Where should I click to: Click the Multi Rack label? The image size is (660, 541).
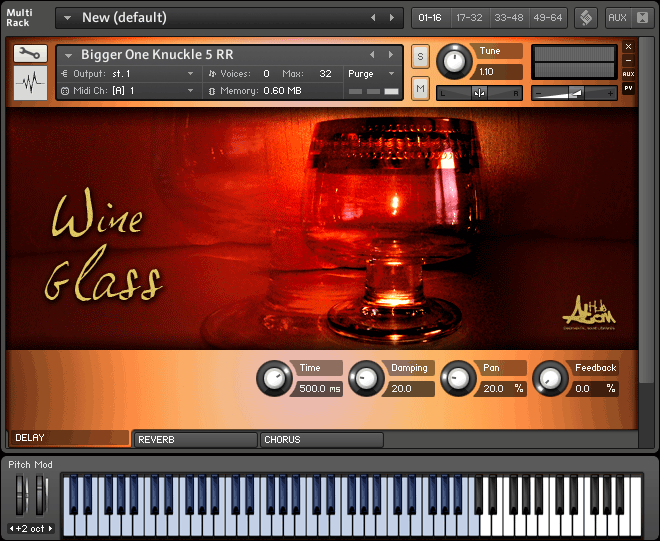click(x=19, y=18)
